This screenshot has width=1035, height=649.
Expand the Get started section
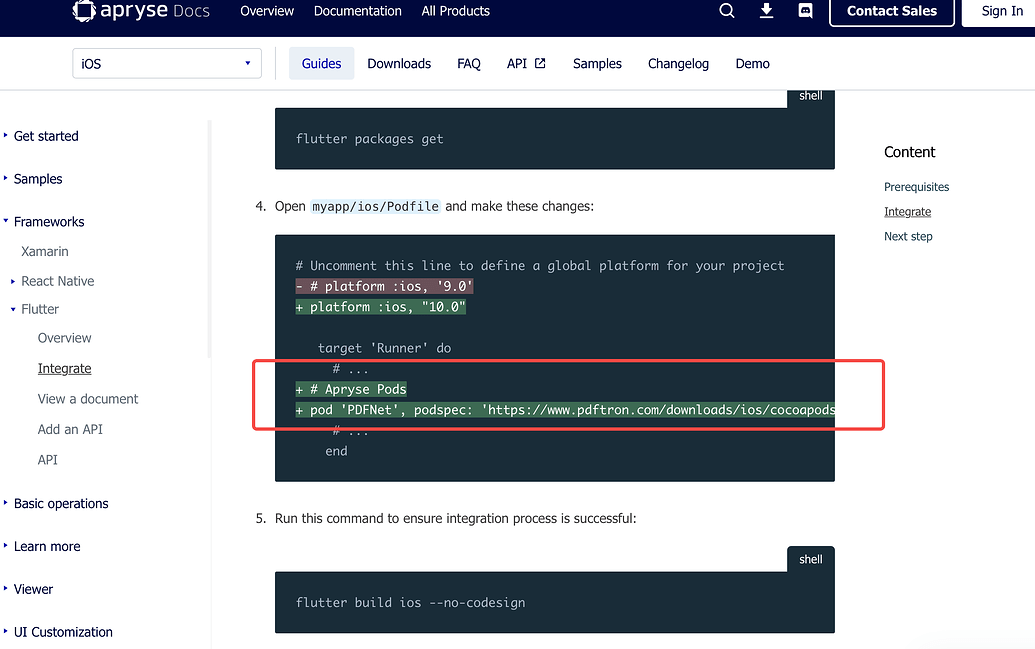pos(6,135)
